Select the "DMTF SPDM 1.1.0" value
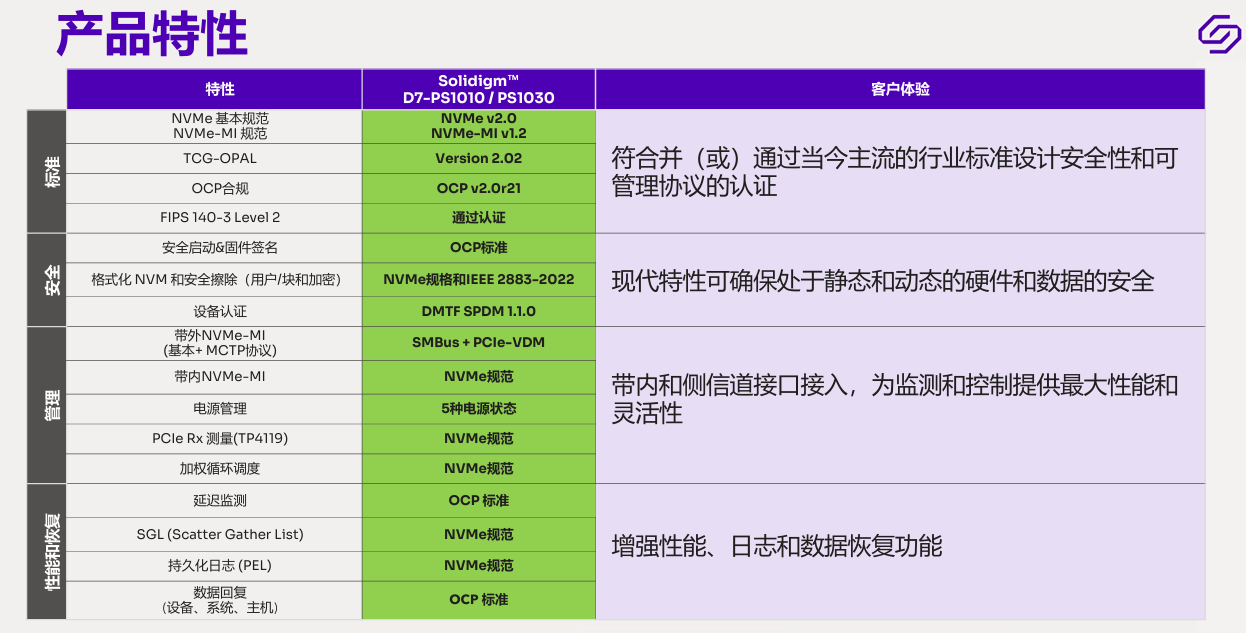 478,312
